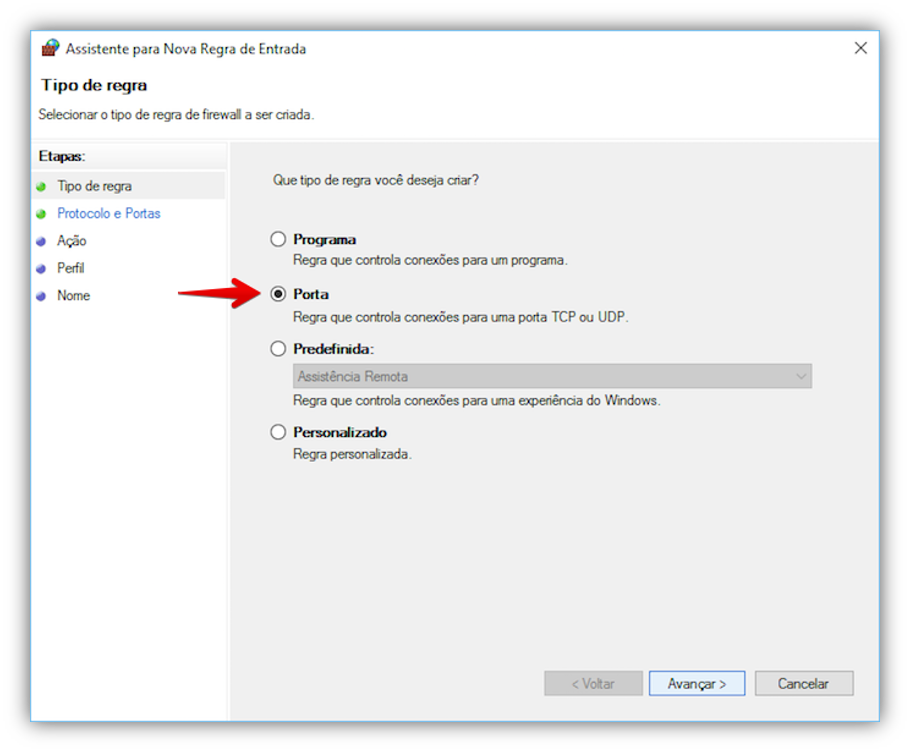Select the Porta radio button
This screenshot has width=910, height=752.
coord(278,295)
